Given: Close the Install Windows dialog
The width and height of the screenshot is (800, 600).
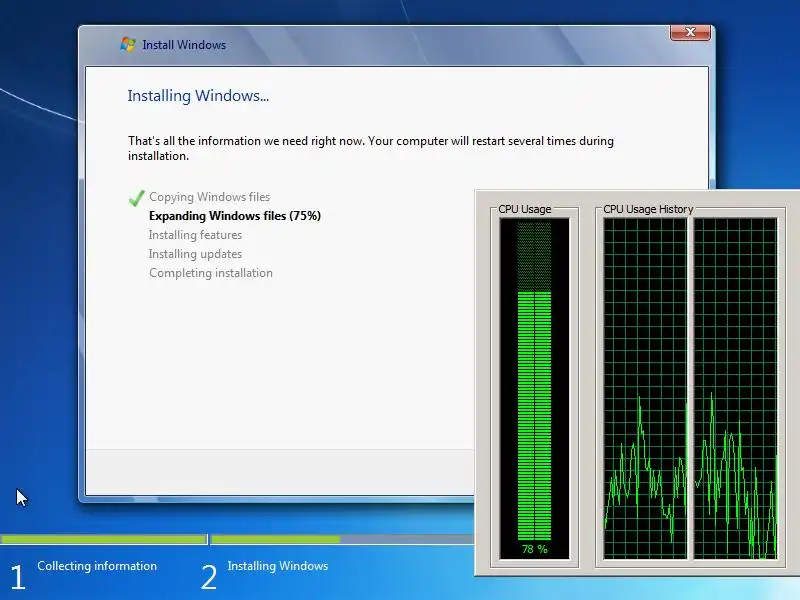Looking at the screenshot, I should 690,32.
